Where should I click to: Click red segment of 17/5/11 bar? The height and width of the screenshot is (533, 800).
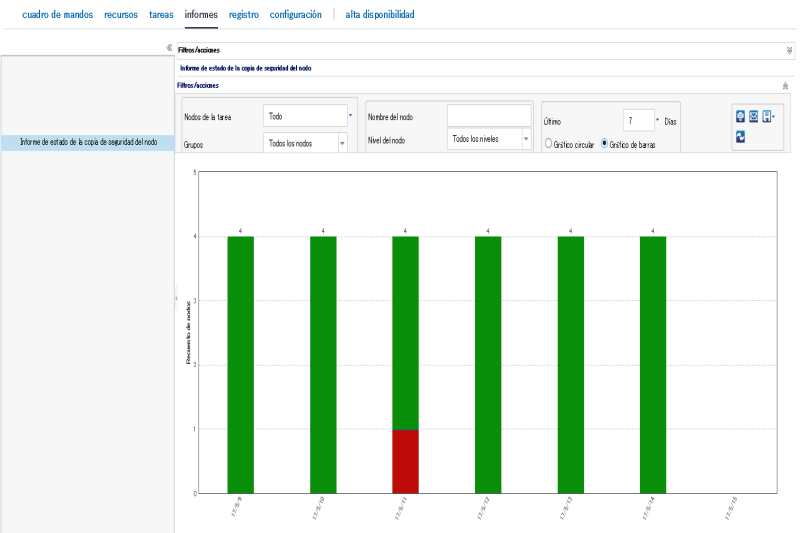(x=405, y=462)
